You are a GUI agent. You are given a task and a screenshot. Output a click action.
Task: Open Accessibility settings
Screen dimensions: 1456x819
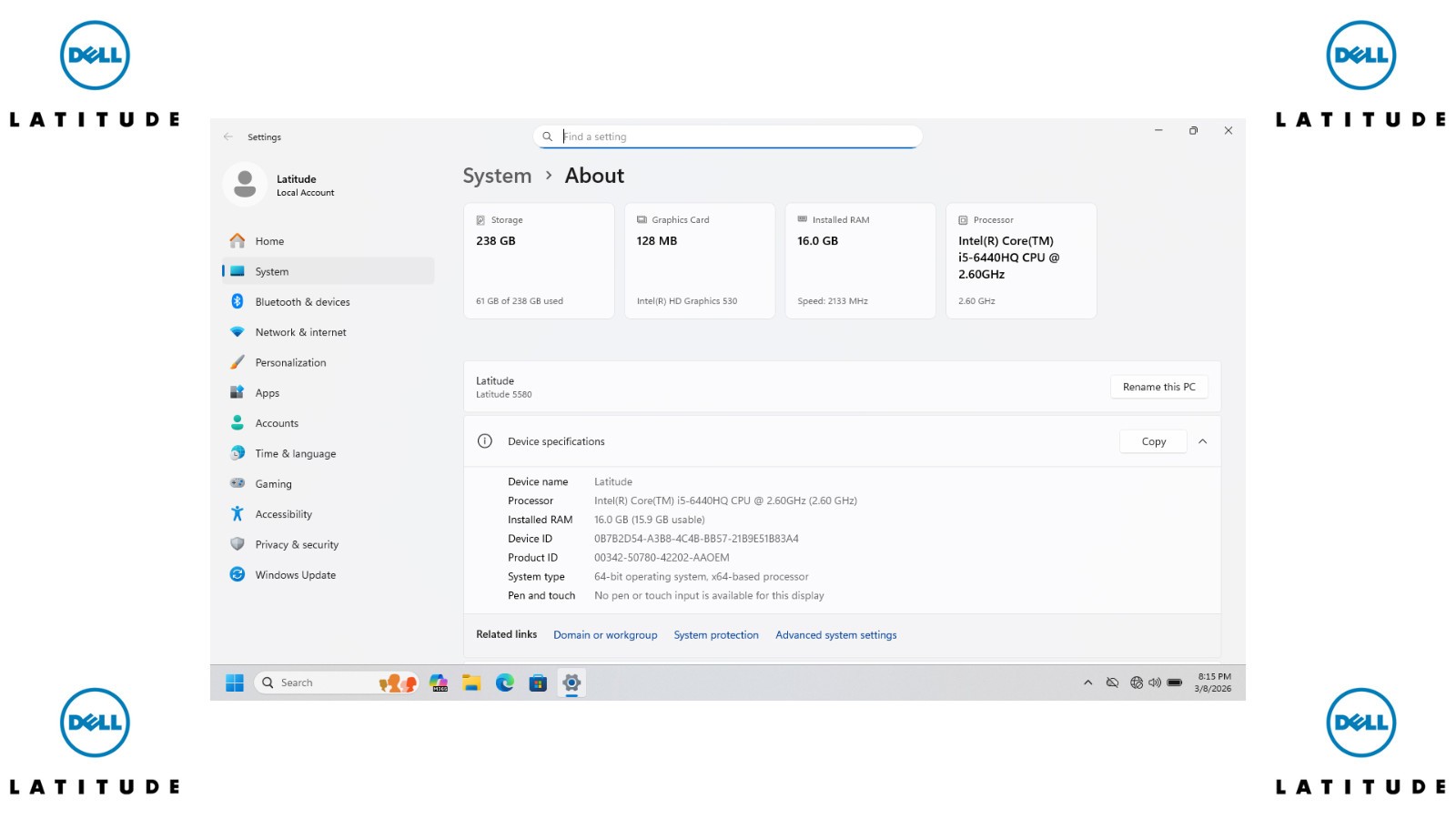[x=328, y=514]
